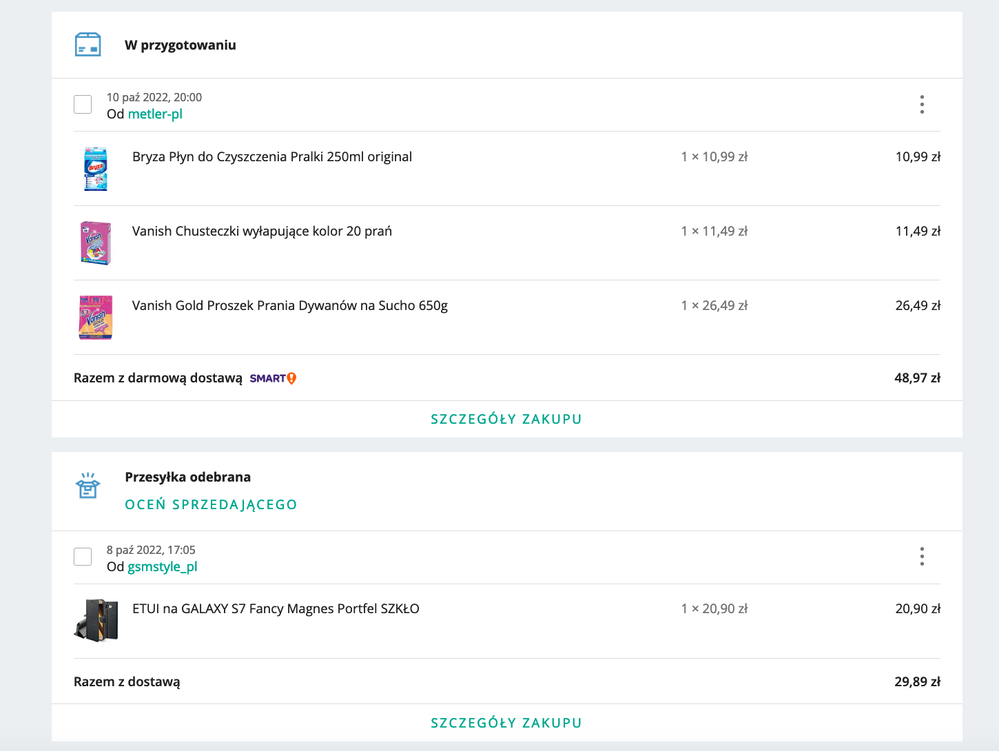Screen dimensions: 999x751
Task: Open Vanish Chusteczki wyłapujące kolor listing
Action: [x=262, y=231]
